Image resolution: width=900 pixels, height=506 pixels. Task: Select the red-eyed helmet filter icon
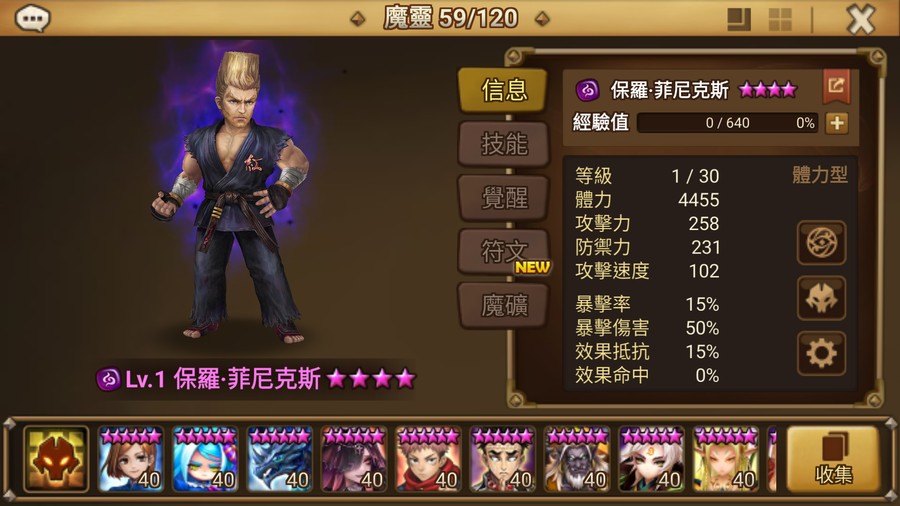[56, 458]
